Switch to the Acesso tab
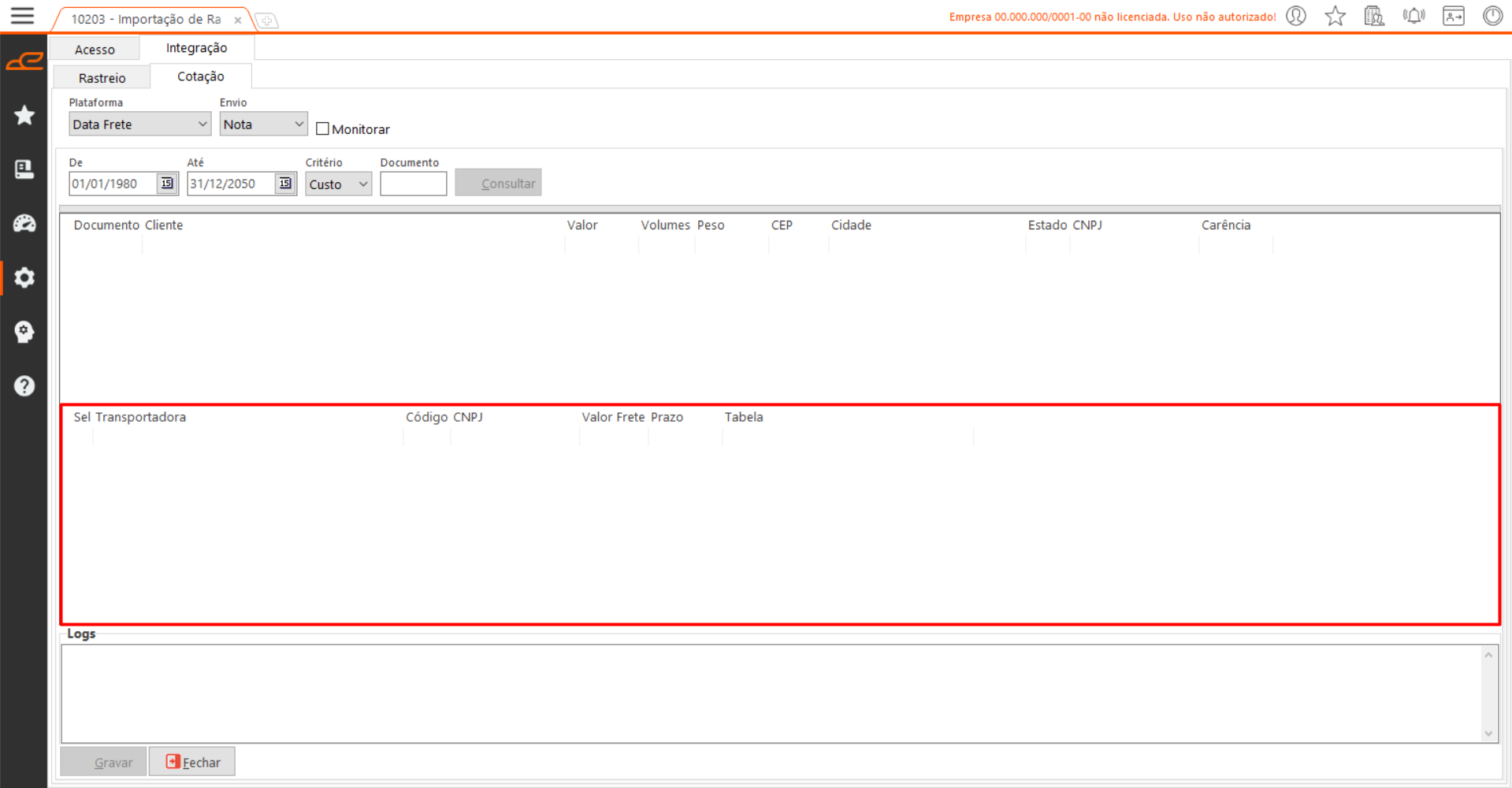 point(95,50)
